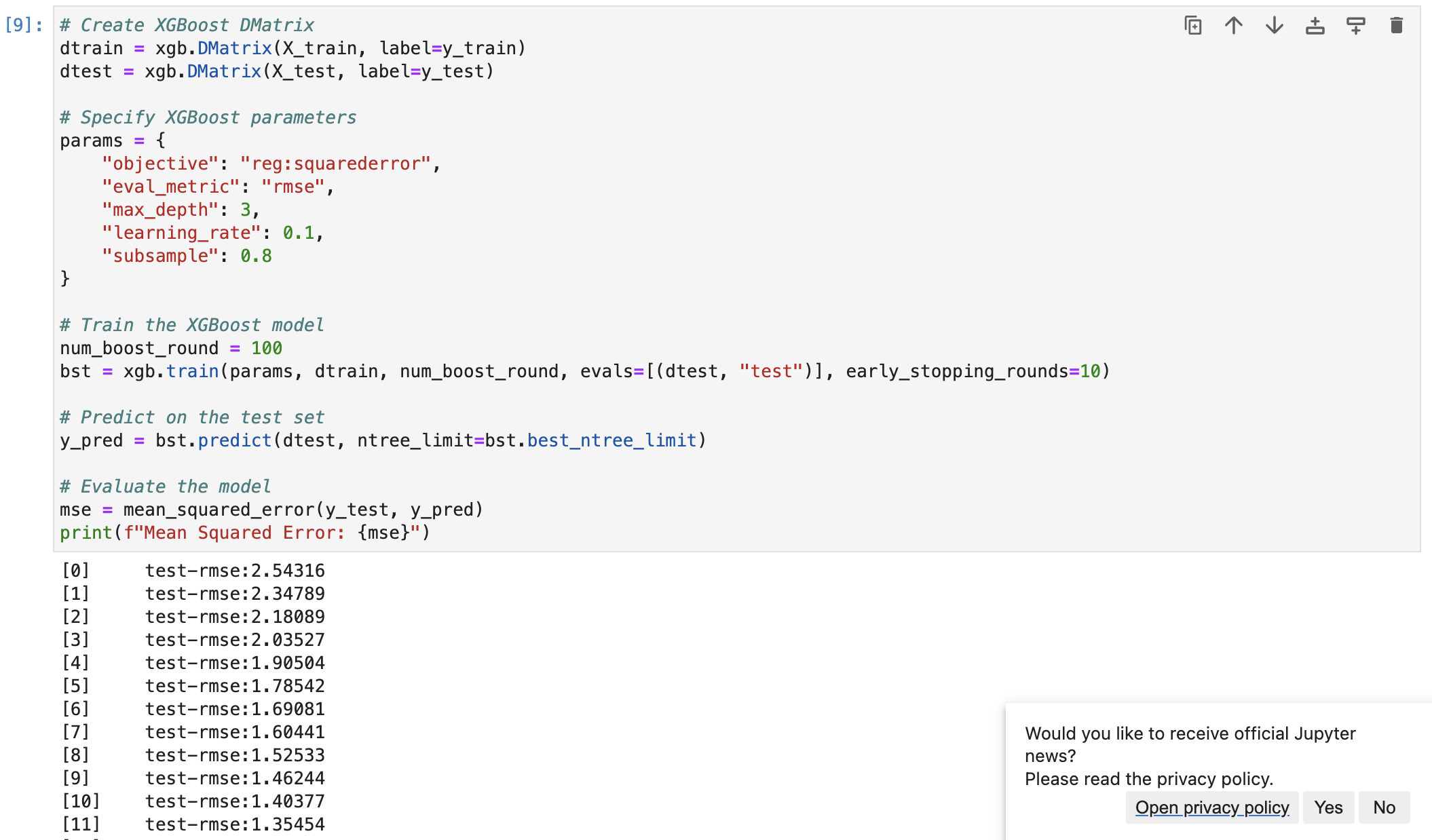Click output row [4] test-rmse:1.90504
Image resolution: width=1432 pixels, height=840 pixels.
(x=193, y=663)
